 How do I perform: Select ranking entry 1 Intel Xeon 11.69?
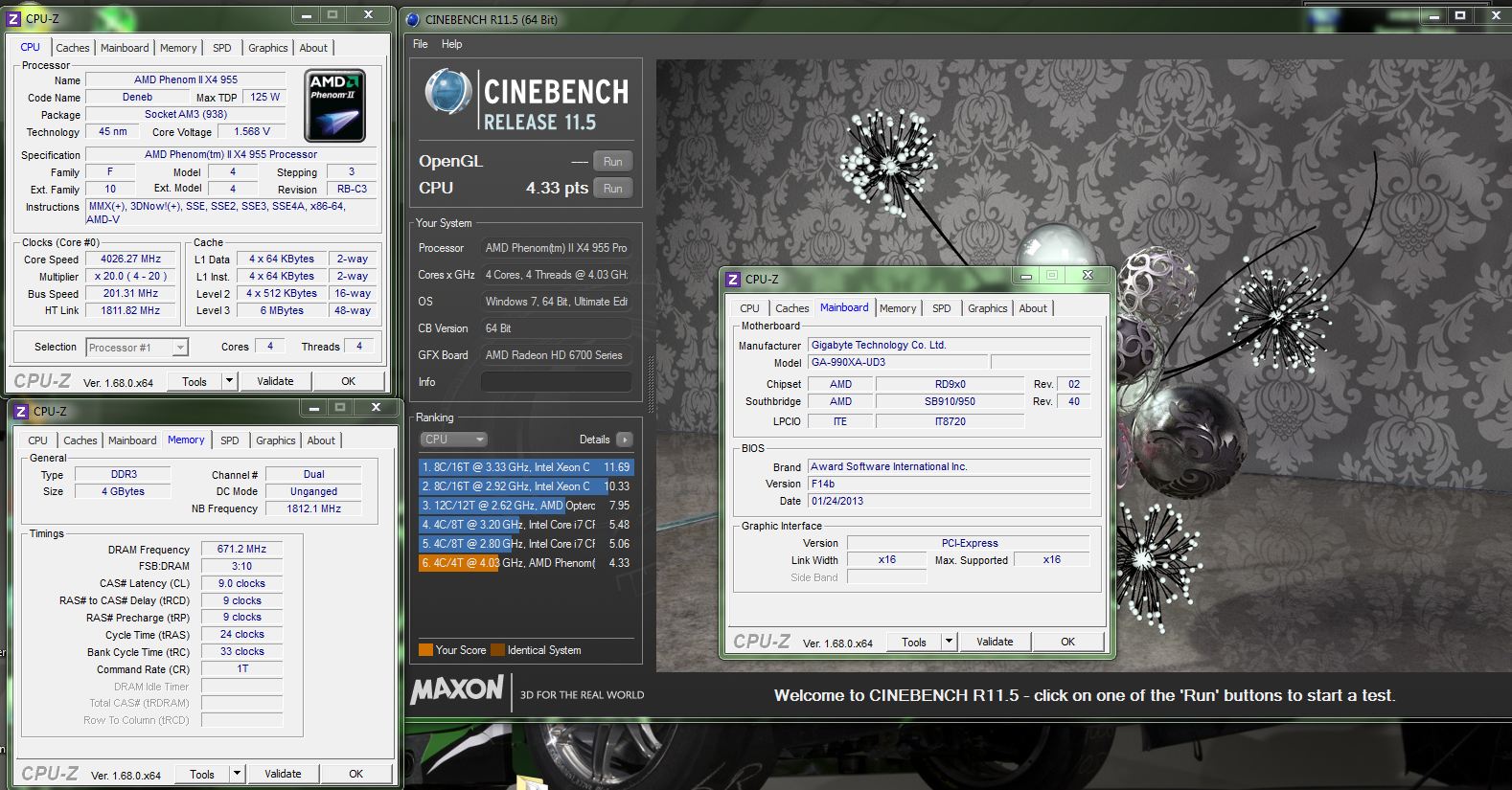pyautogui.click(x=526, y=467)
